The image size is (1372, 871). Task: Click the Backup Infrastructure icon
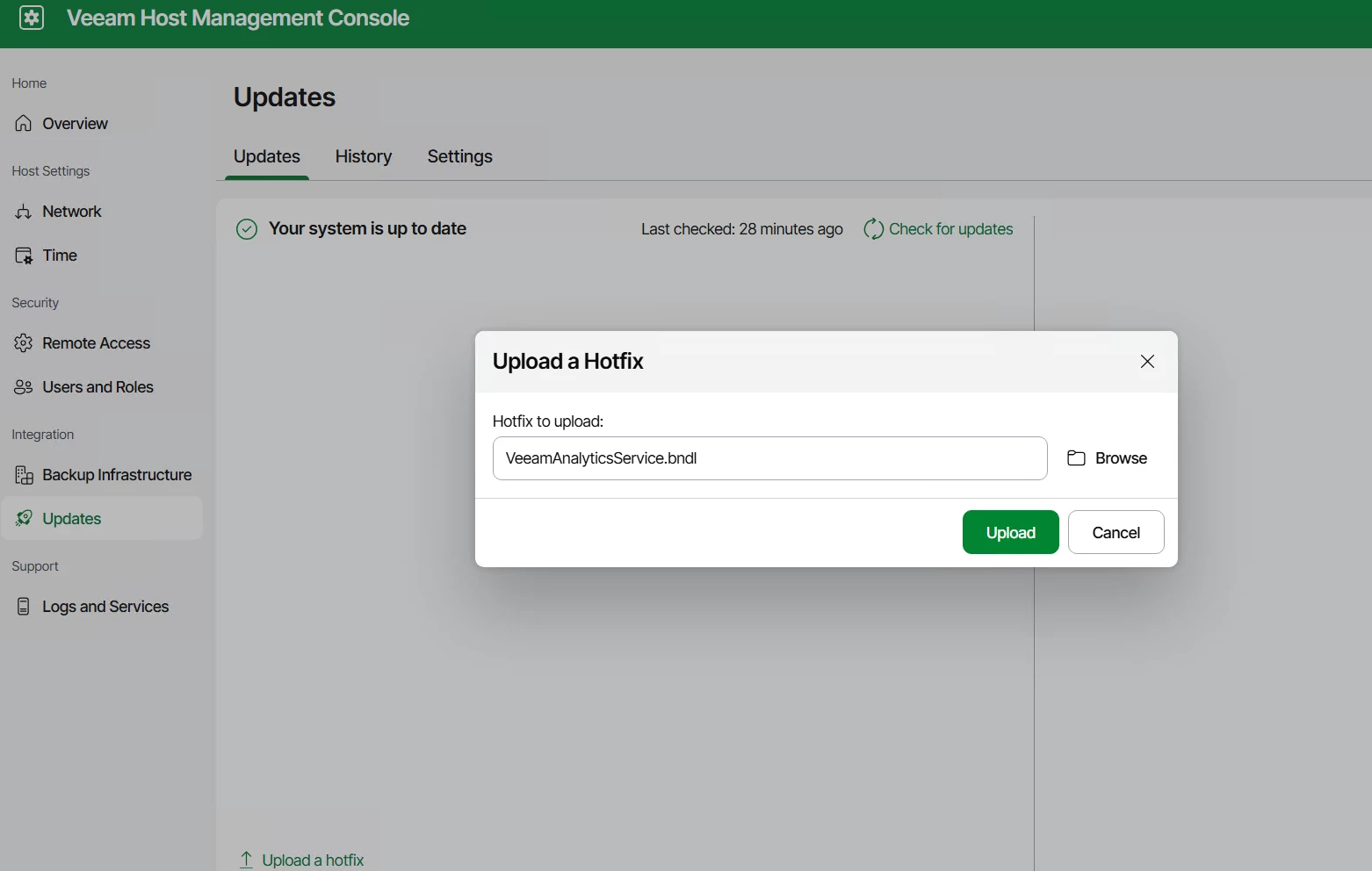point(24,475)
